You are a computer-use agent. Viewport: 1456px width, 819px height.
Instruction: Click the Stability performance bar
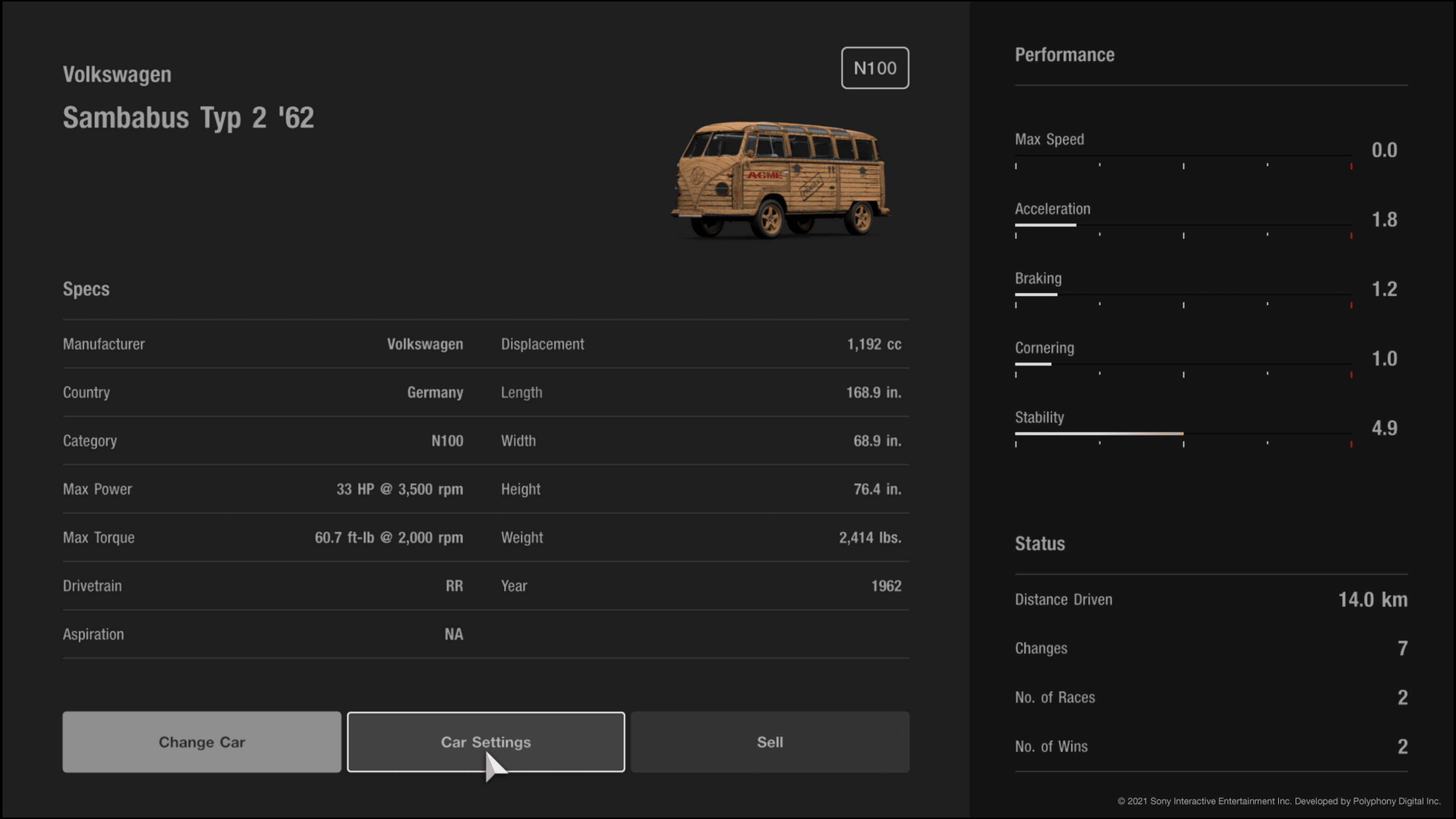point(1183,433)
